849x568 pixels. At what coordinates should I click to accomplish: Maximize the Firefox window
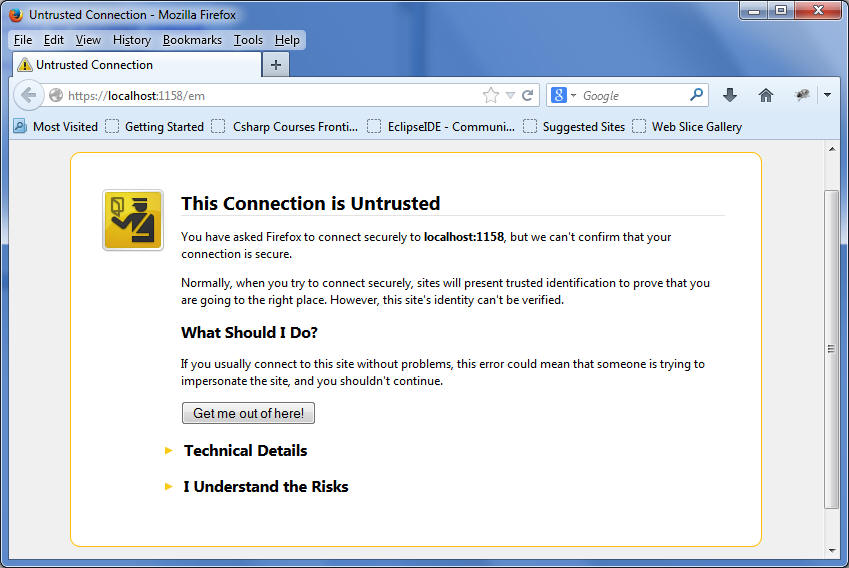[781, 10]
